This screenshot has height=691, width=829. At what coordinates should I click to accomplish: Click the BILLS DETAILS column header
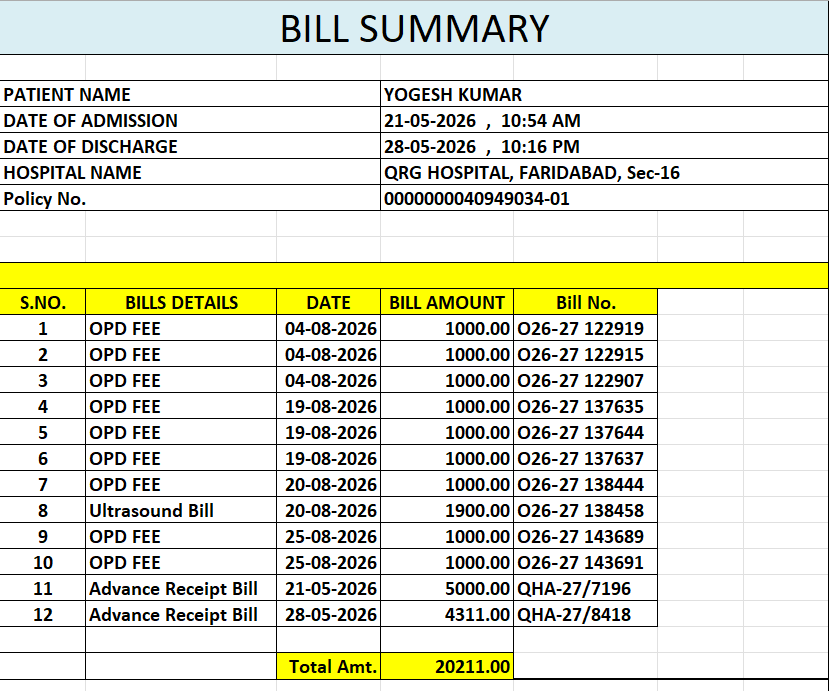(x=181, y=302)
